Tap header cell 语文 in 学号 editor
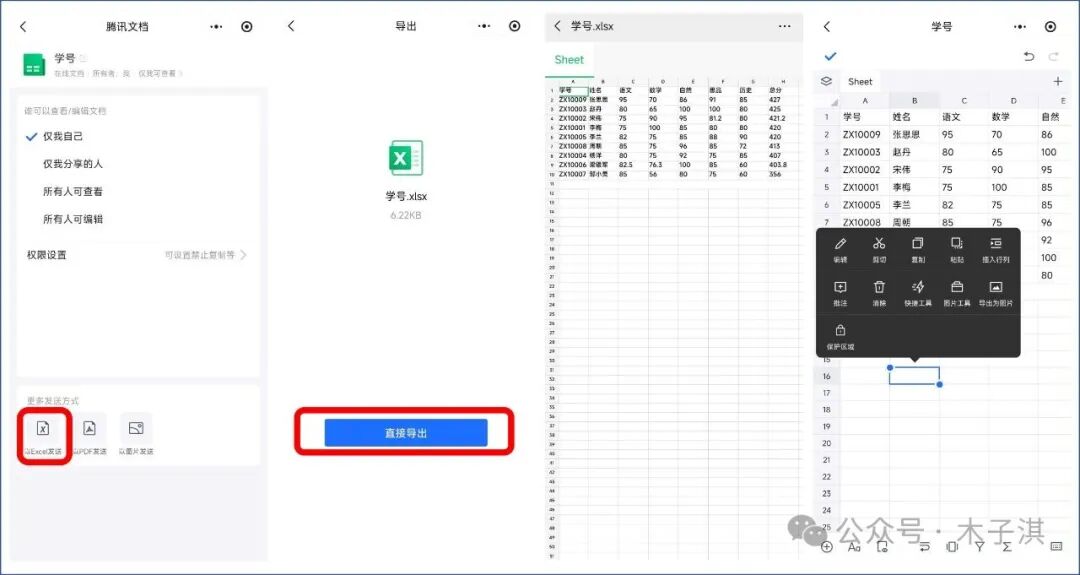 tap(964, 117)
